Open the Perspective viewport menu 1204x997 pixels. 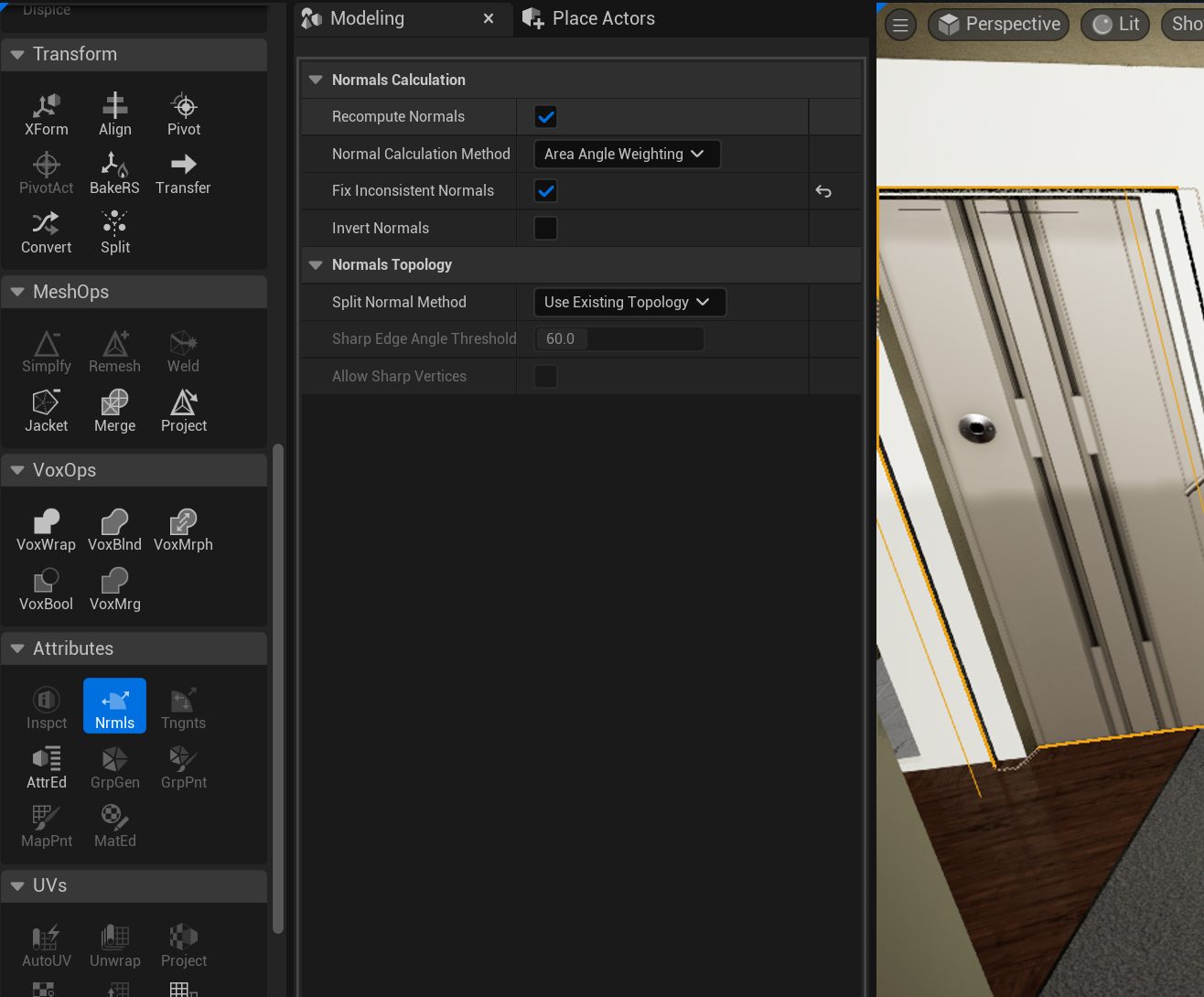[x=999, y=25]
